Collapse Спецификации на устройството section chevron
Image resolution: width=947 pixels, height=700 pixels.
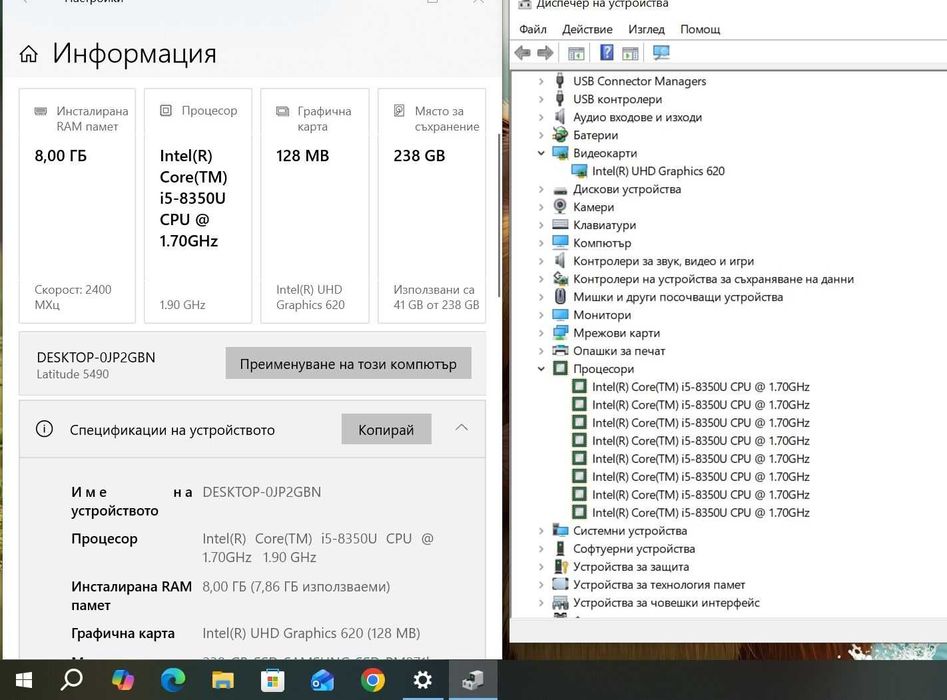point(461,428)
